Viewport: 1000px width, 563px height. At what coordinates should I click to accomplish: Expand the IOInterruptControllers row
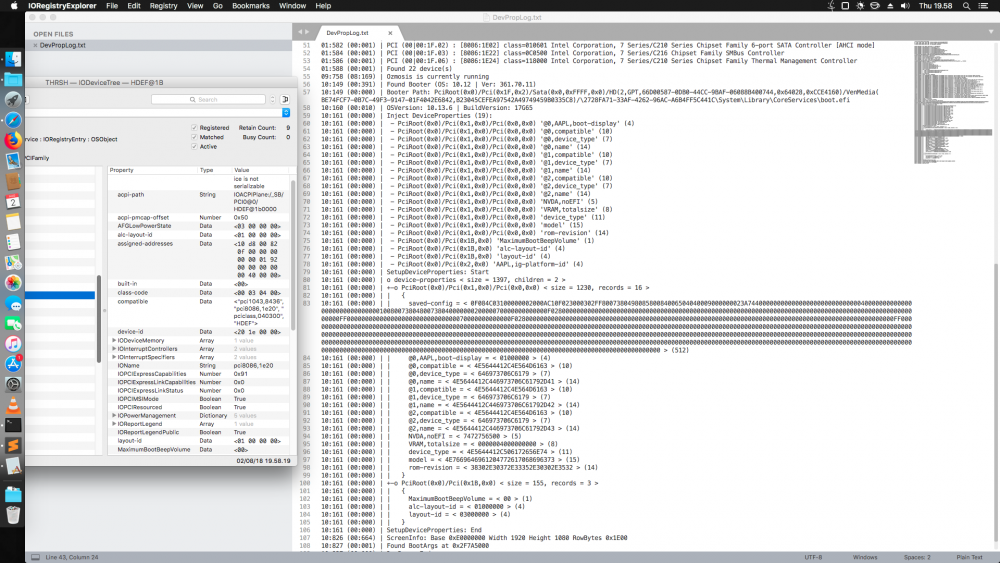click(114, 349)
